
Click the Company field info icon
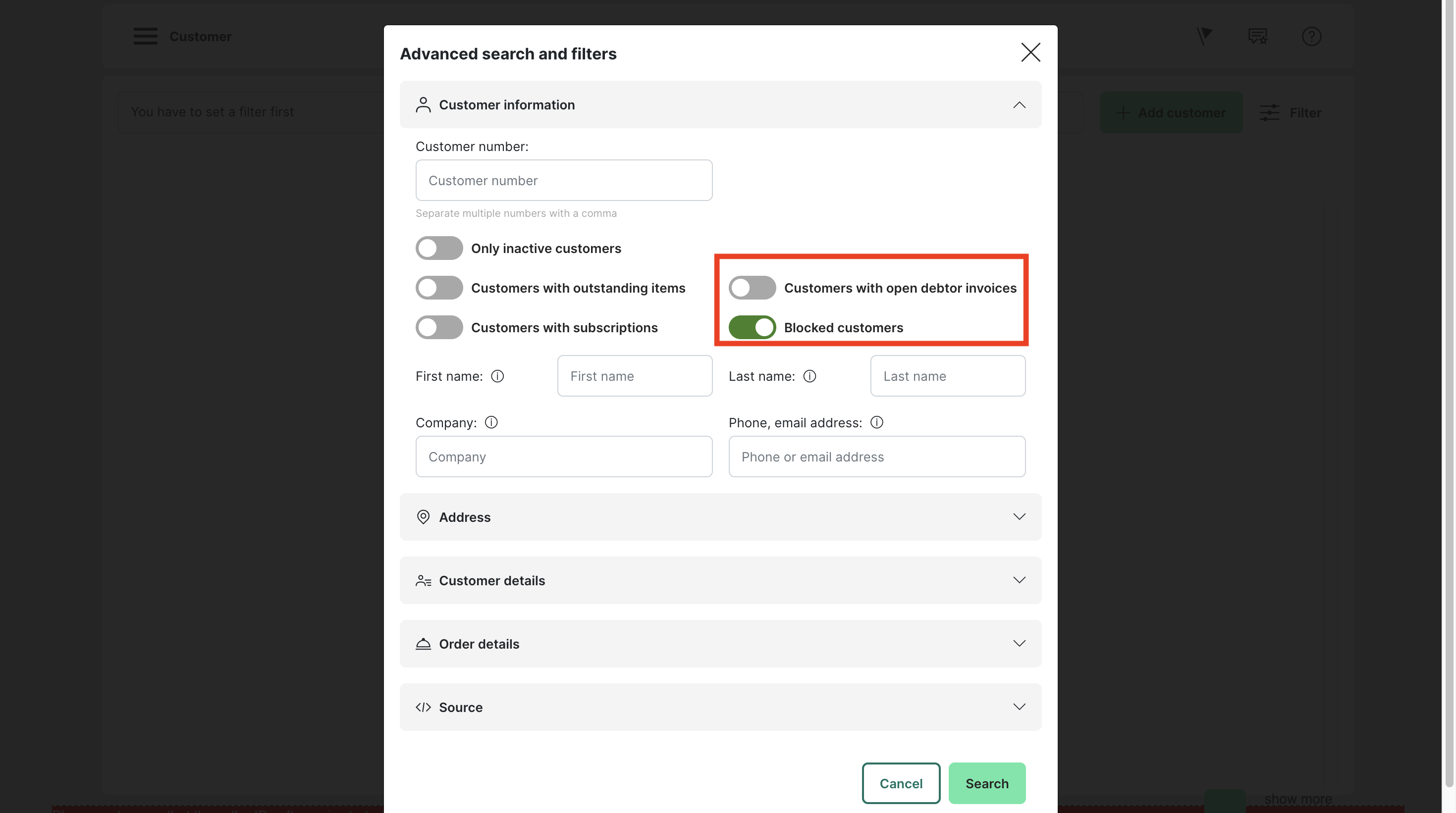coord(491,423)
